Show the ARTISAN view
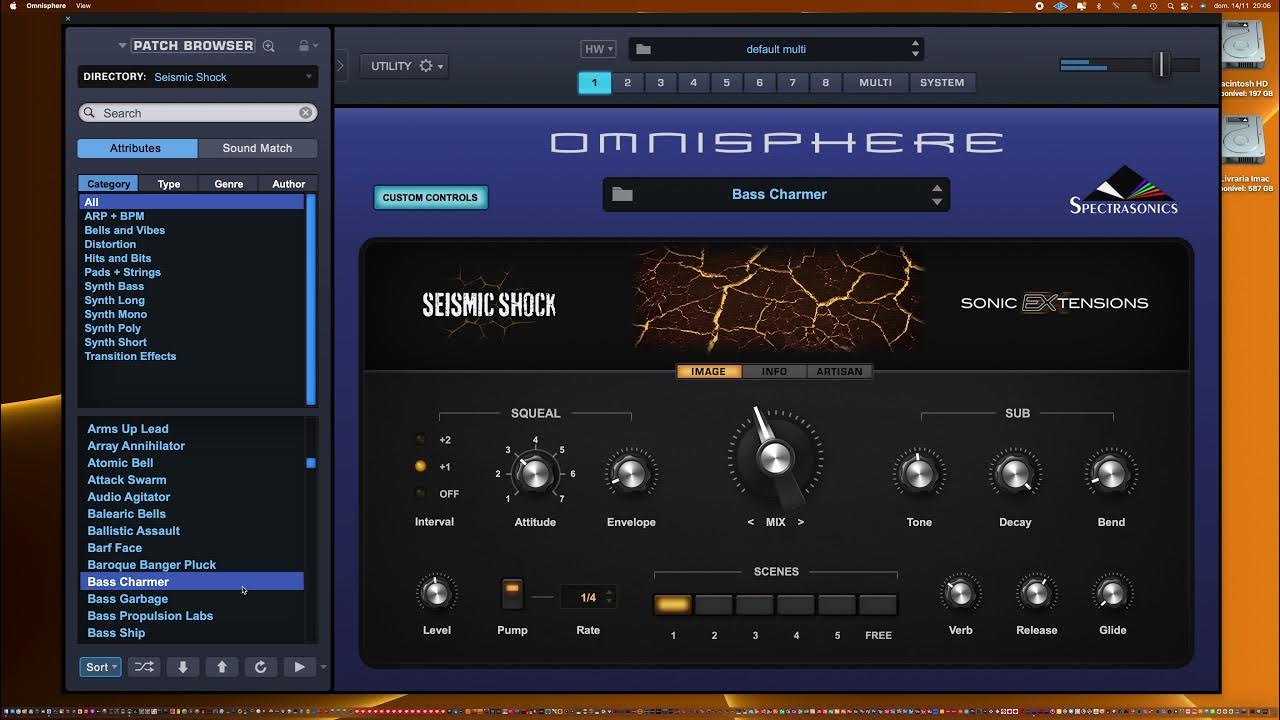Screen dimensions: 1280x720 pyautogui.click(x=839, y=372)
